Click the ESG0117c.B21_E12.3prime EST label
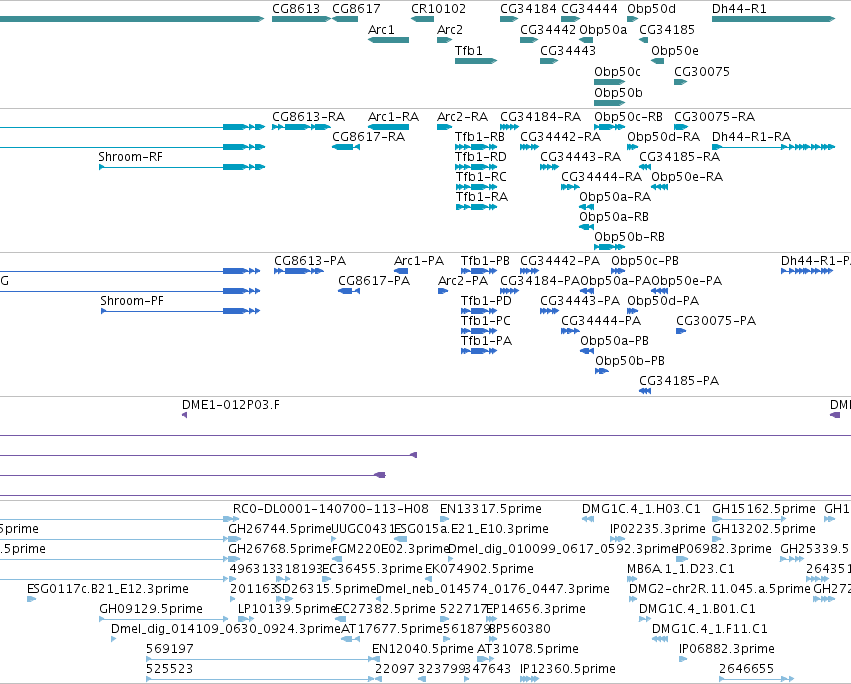851x684 pixels. 107,589
